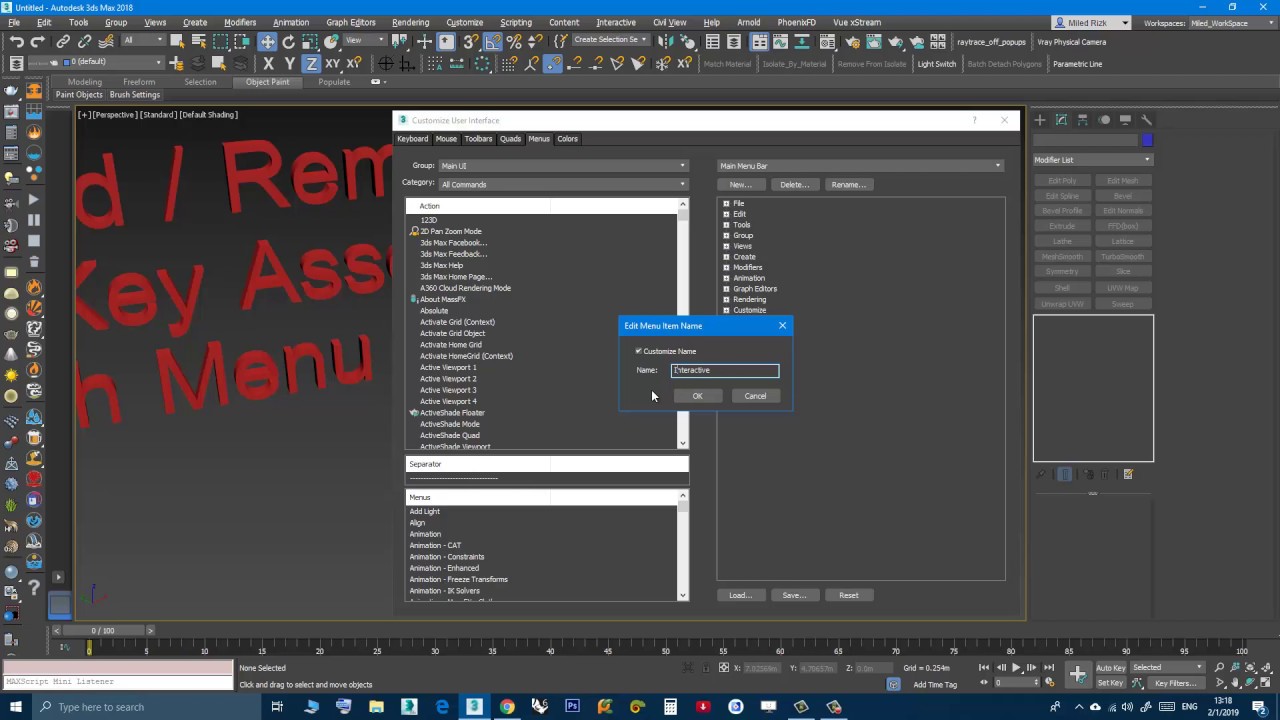Restrict to Z axis constraint button

(311, 63)
